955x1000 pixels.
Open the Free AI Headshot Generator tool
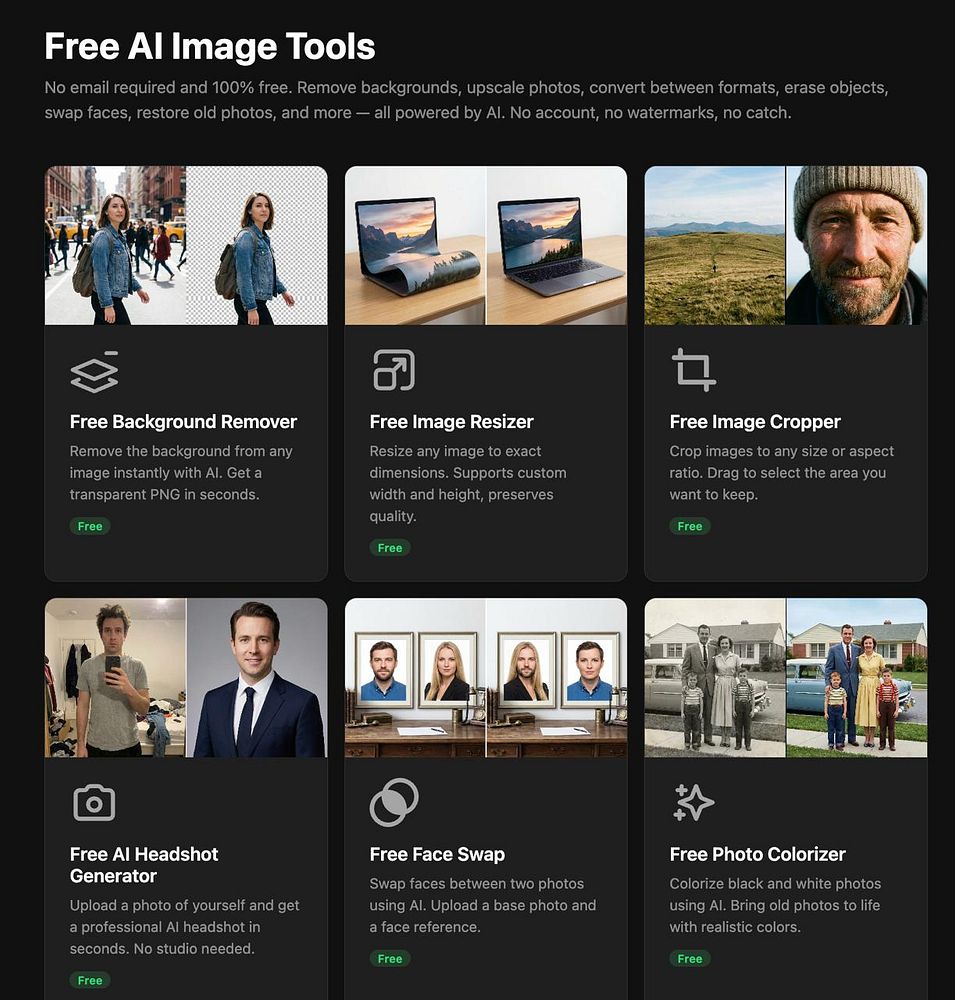144,865
